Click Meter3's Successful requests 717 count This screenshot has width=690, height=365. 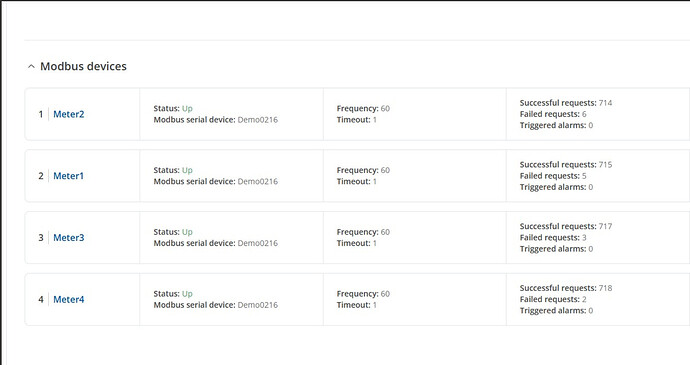point(605,226)
